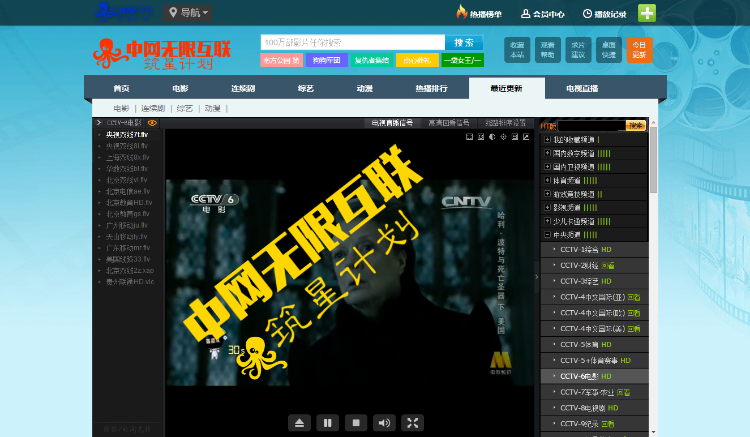Open the 导航 navigation dropdown
Viewport: 750px width, 437px height.
pos(188,13)
